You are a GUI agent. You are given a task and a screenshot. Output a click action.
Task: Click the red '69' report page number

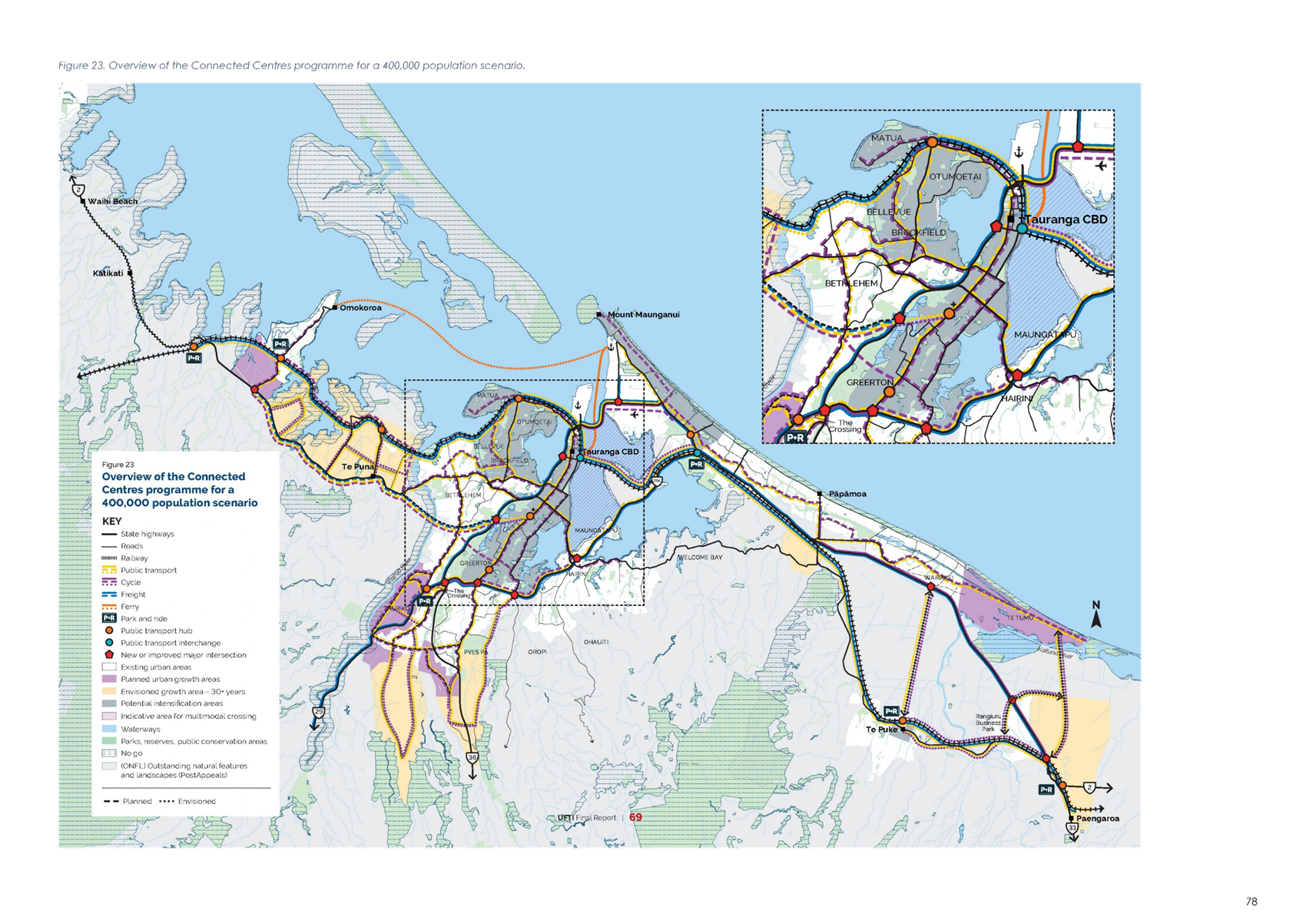[635, 817]
